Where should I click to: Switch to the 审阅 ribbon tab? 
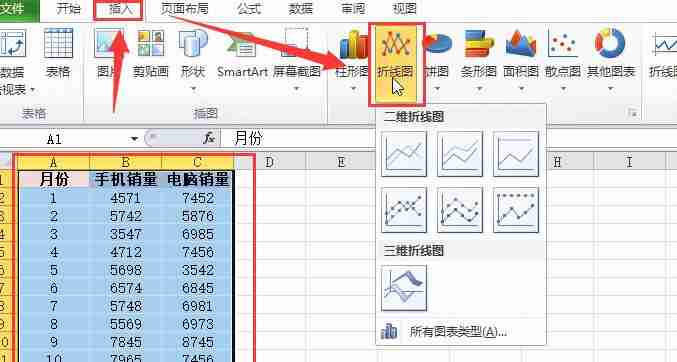pyautogui.click(x=353, y=9)
